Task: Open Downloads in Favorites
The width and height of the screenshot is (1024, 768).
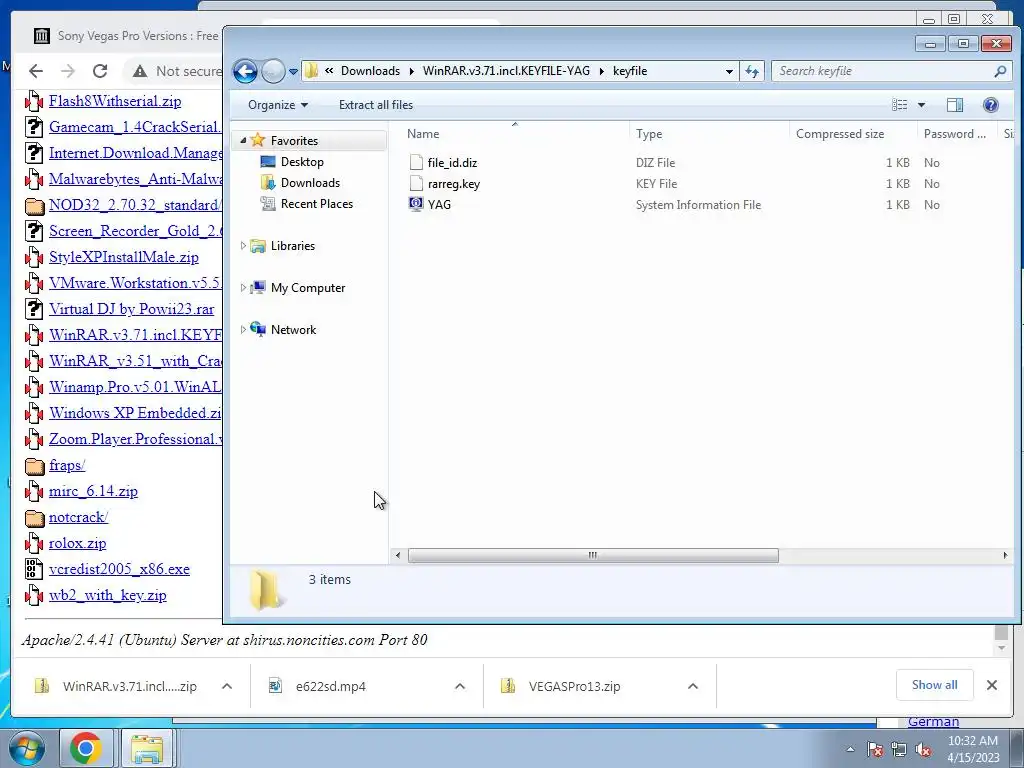Action: 310,183
